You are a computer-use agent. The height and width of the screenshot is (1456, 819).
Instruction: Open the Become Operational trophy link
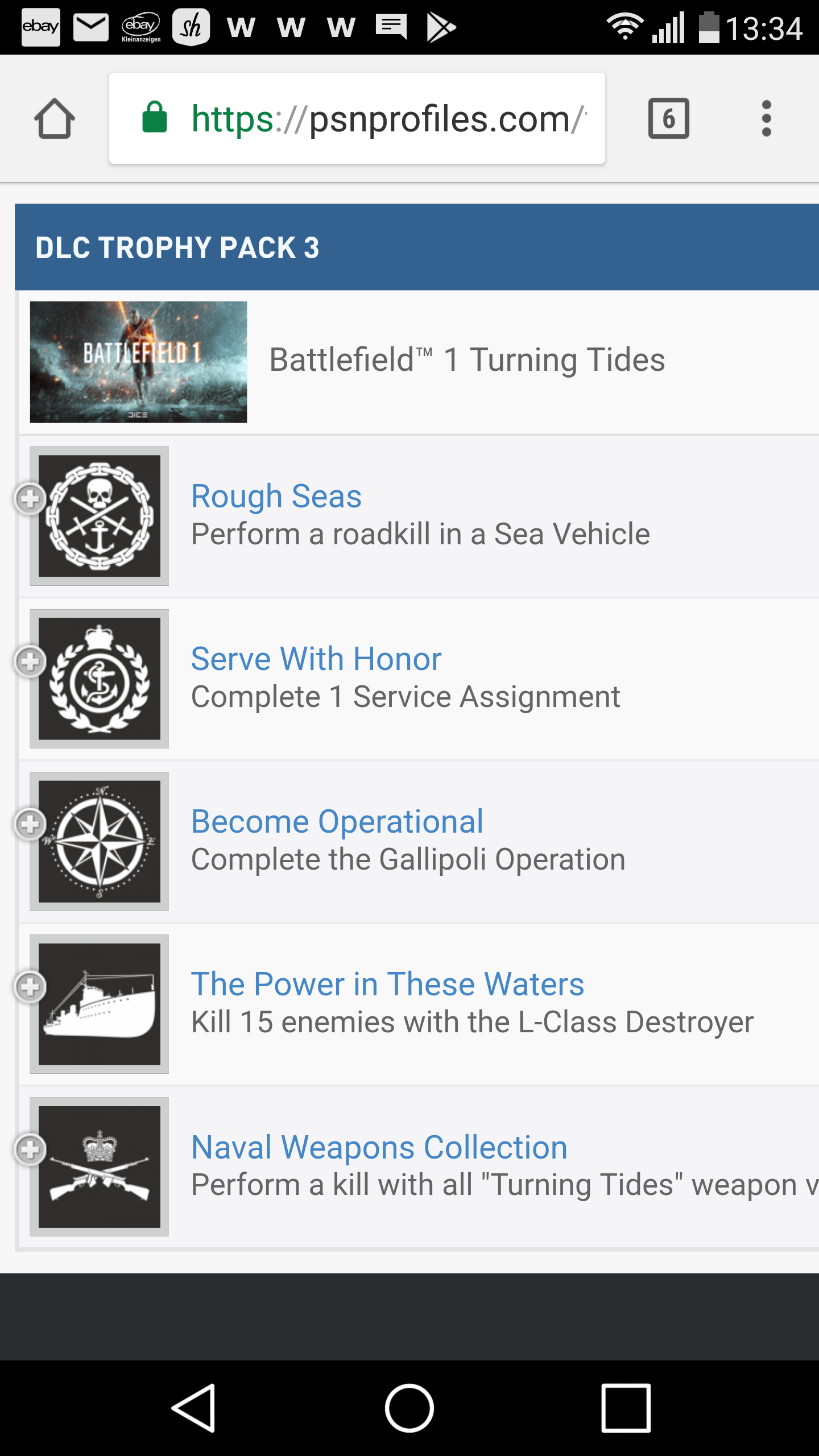337,821
